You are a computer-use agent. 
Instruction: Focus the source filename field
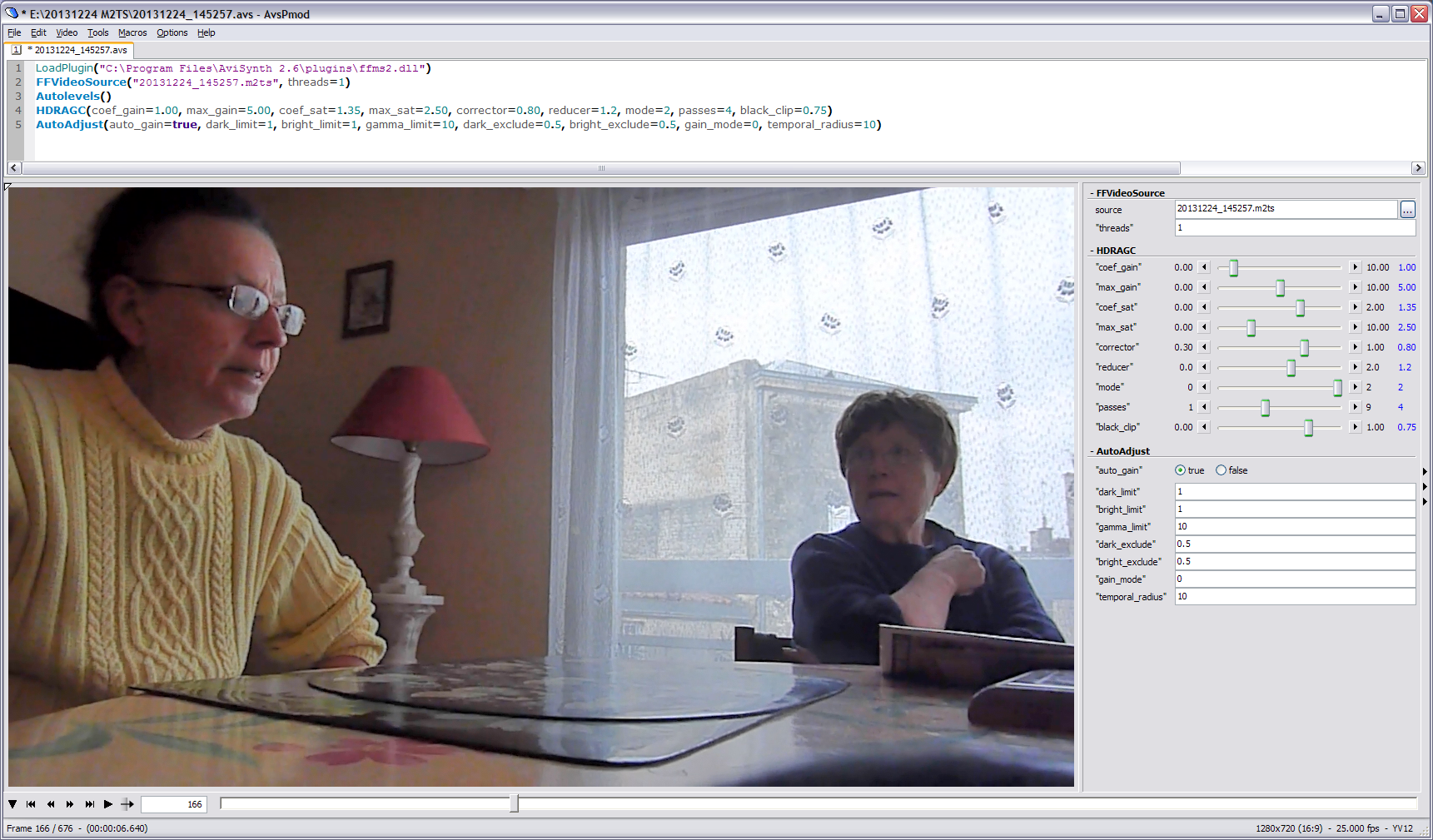1286,209
